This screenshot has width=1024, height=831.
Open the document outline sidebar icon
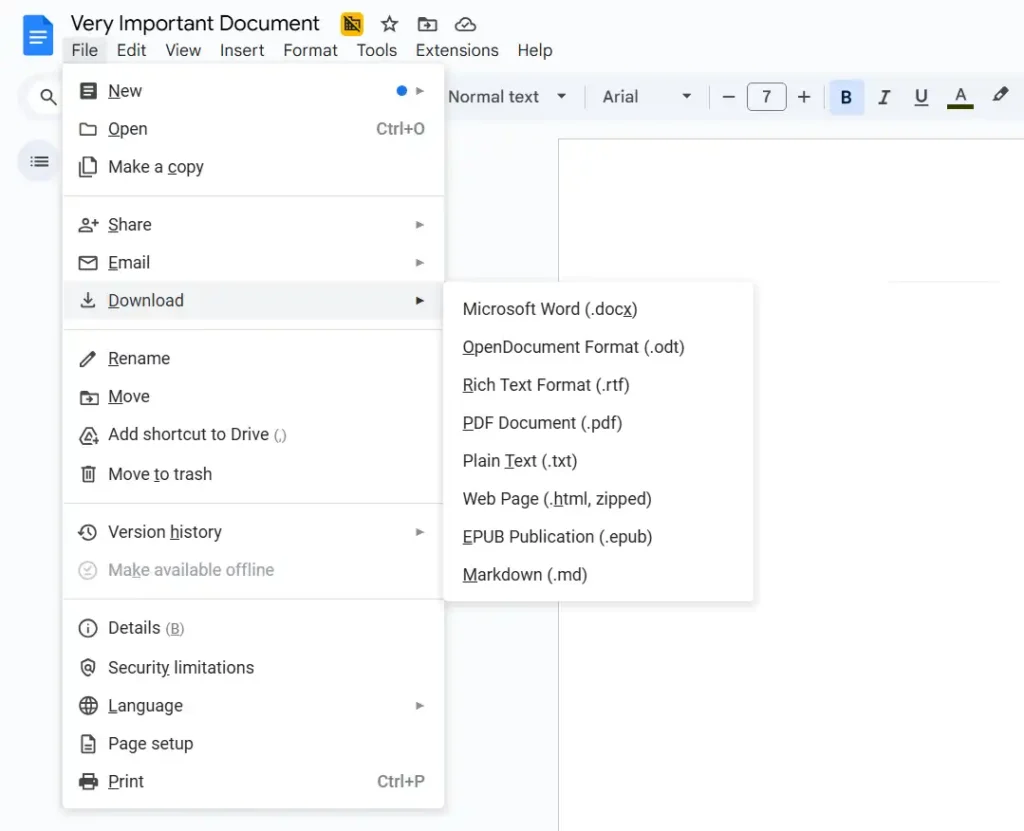39,161
